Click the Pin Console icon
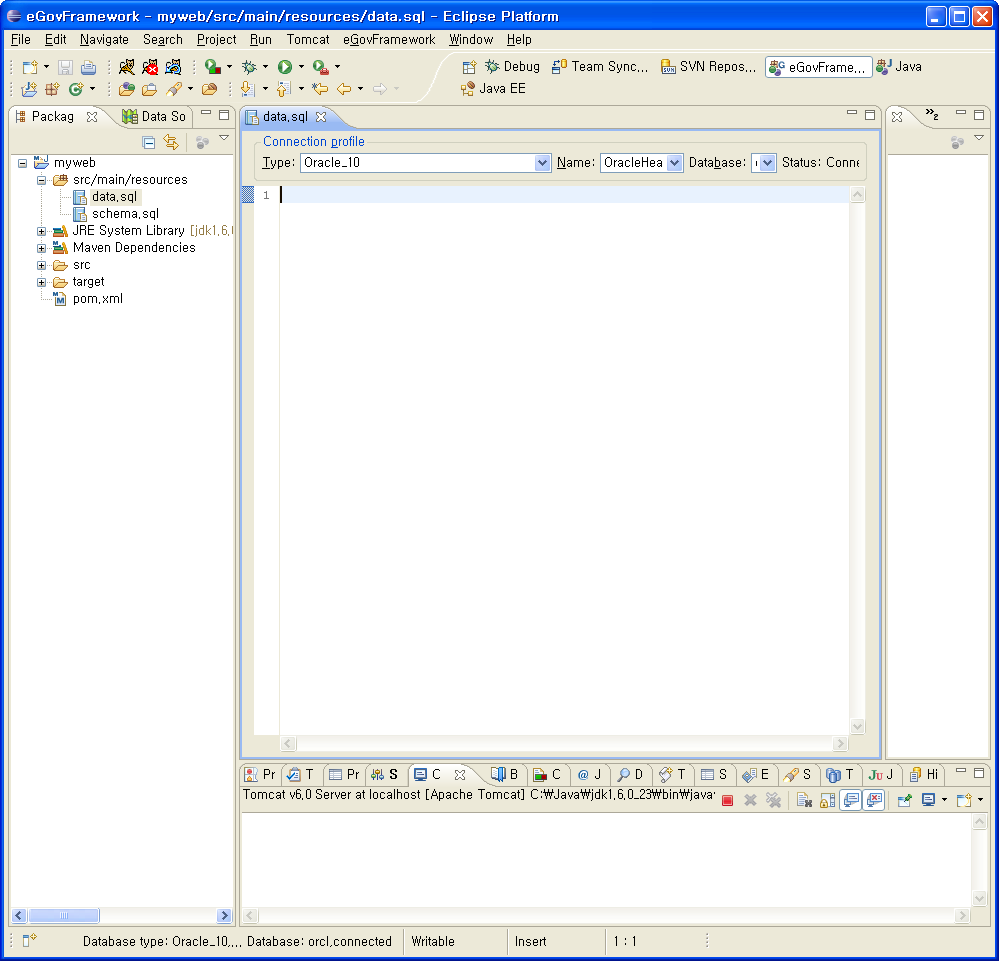The image size is (999, 961). [905, 800]
